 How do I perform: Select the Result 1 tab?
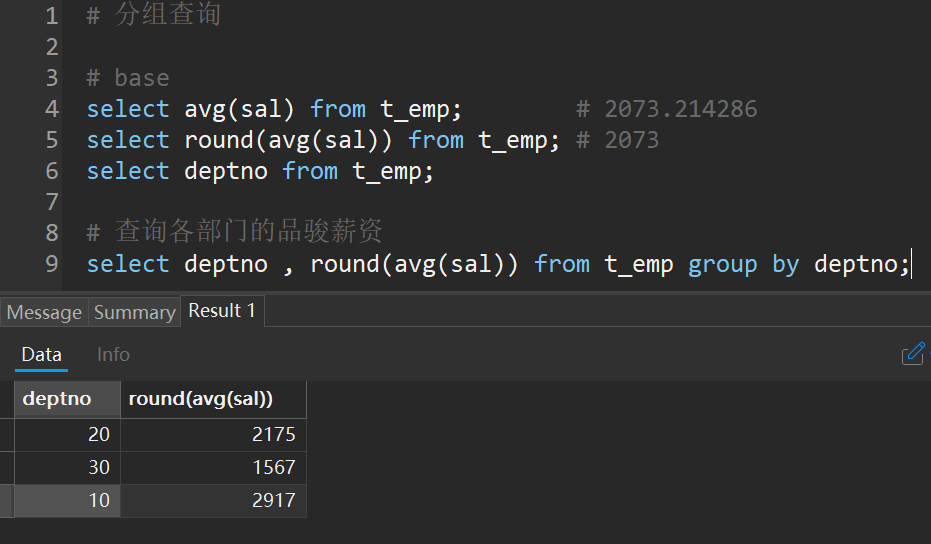pyautogui.click(x=222, y=311)
